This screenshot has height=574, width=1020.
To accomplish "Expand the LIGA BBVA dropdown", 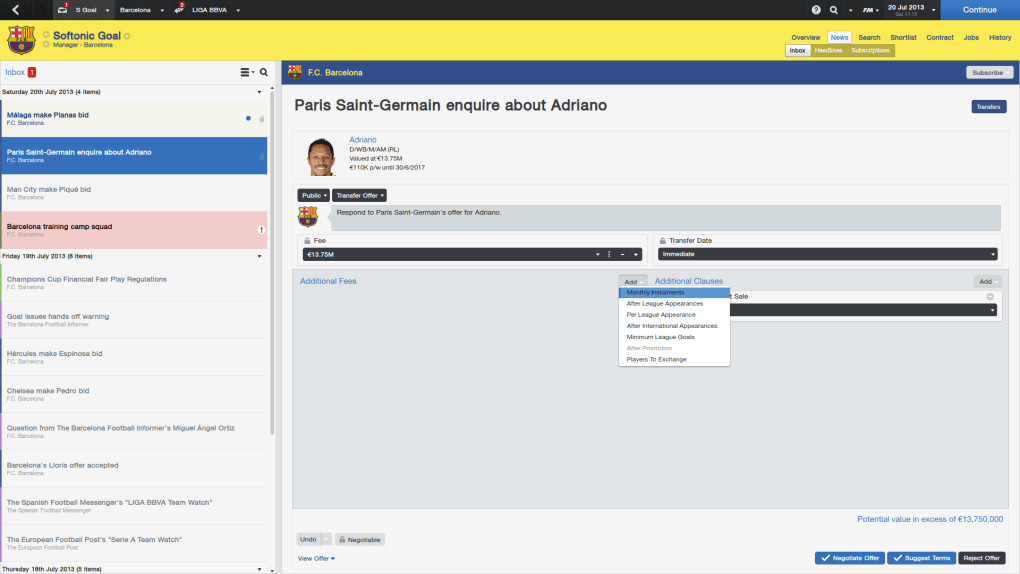I will 238,10.
